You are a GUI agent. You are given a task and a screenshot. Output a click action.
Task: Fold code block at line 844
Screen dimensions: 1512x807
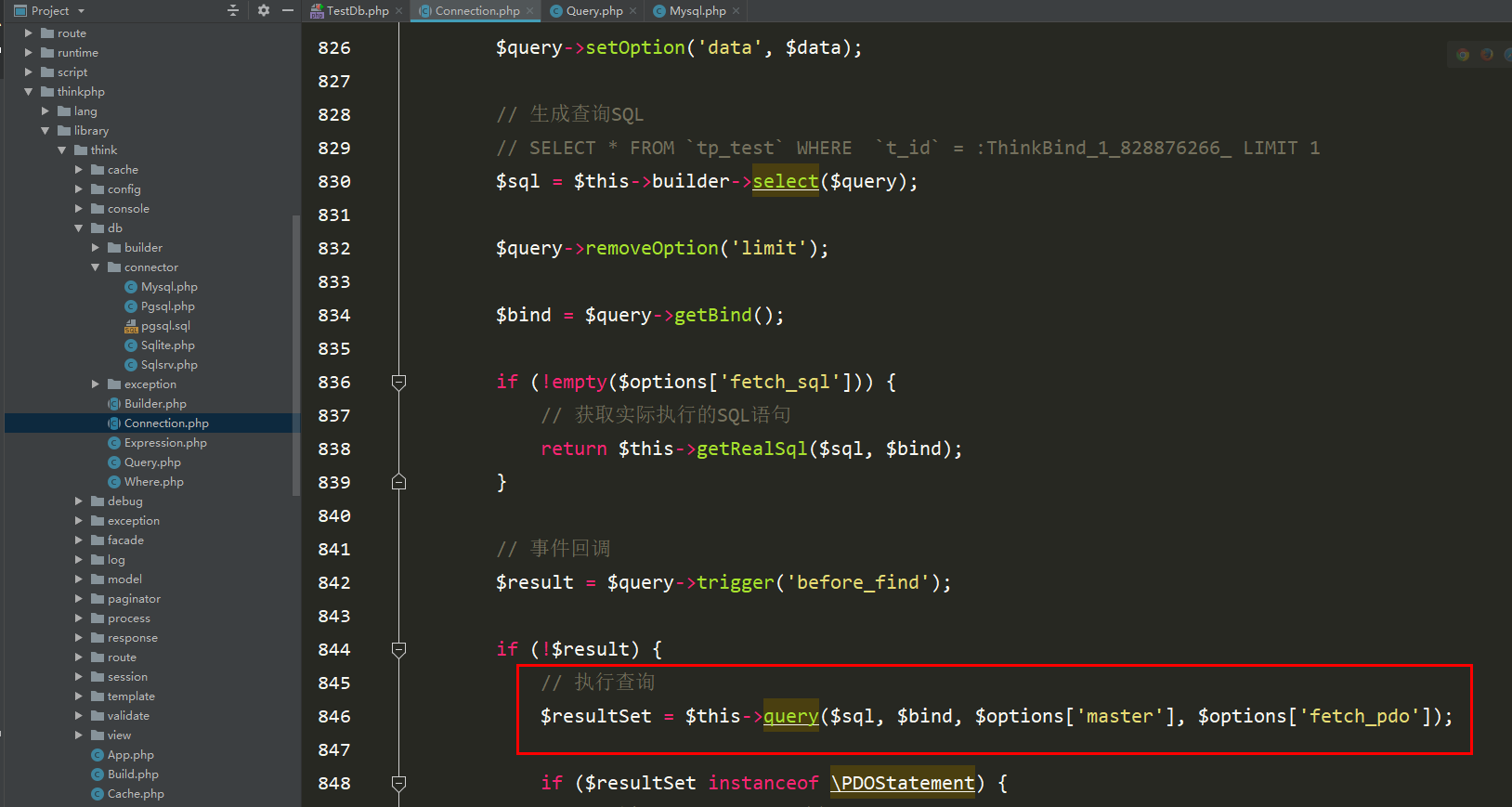pyautogui.click(x=398, y=649)
